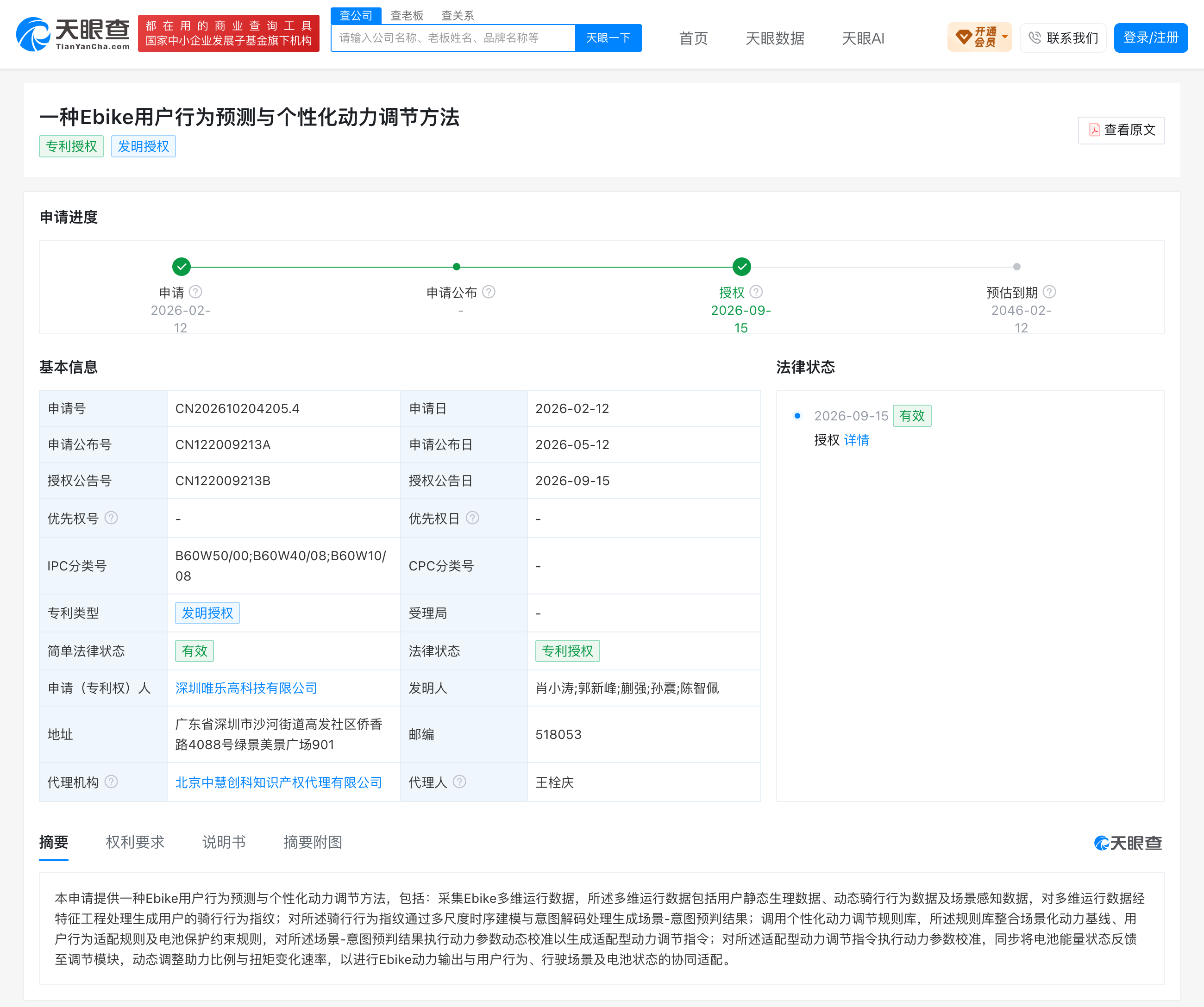Click the green check marker for 授权

click(x=742, y=267)
